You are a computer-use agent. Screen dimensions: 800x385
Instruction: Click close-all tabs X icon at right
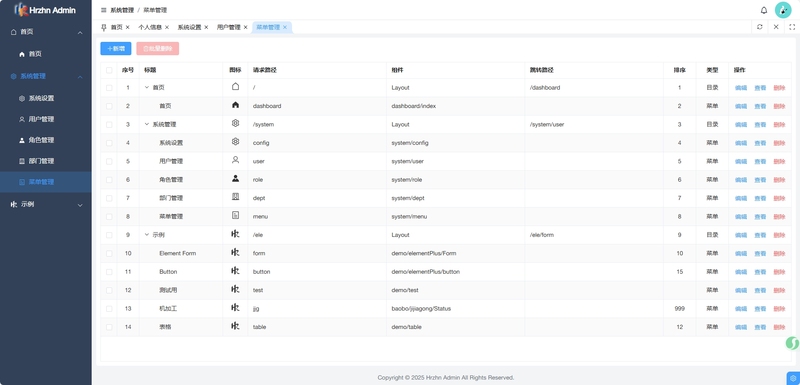[x=776, y=27]
